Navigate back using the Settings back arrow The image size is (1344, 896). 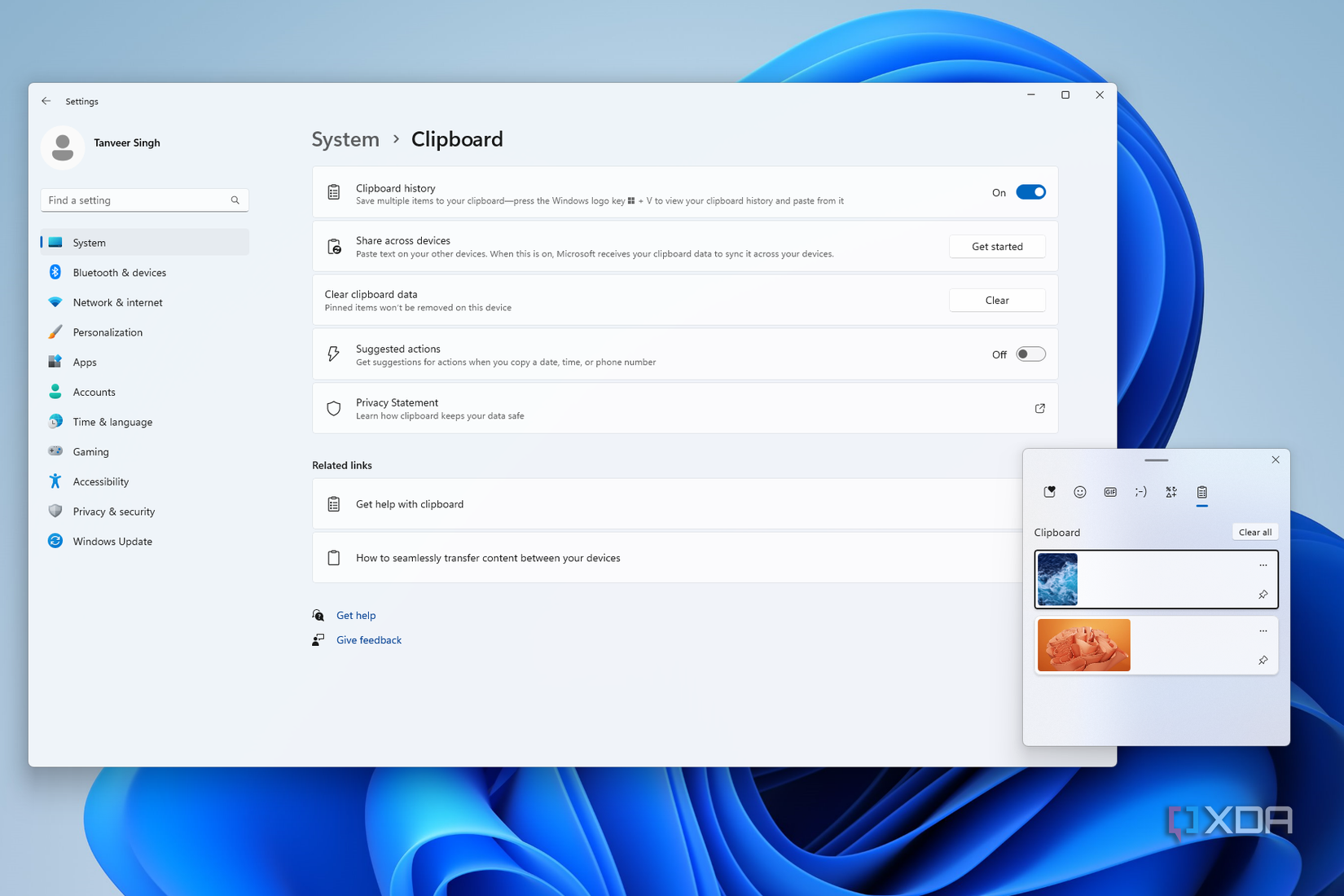click(46, 100)
